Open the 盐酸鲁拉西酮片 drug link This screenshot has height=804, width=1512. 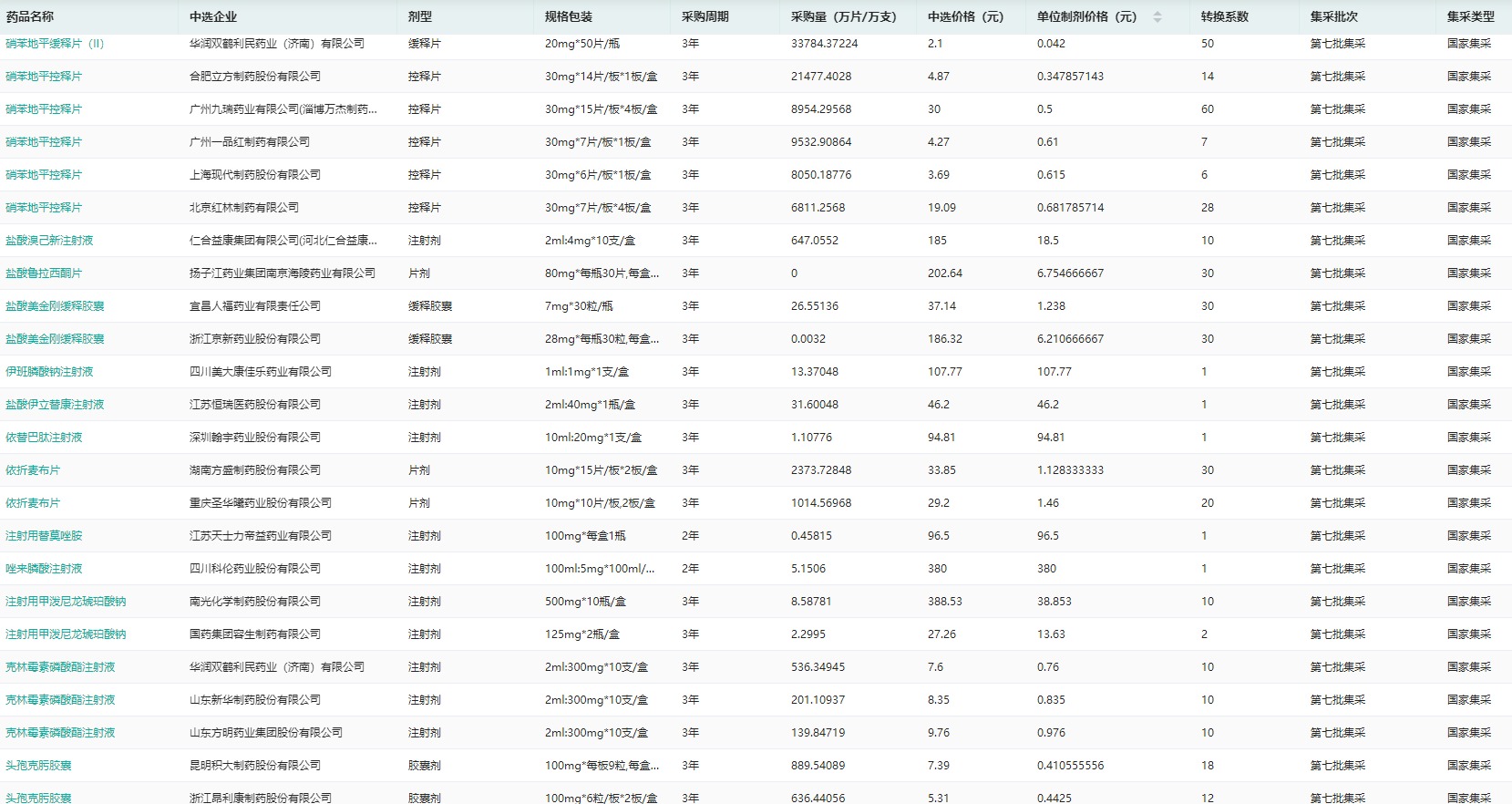click(44, 273)
